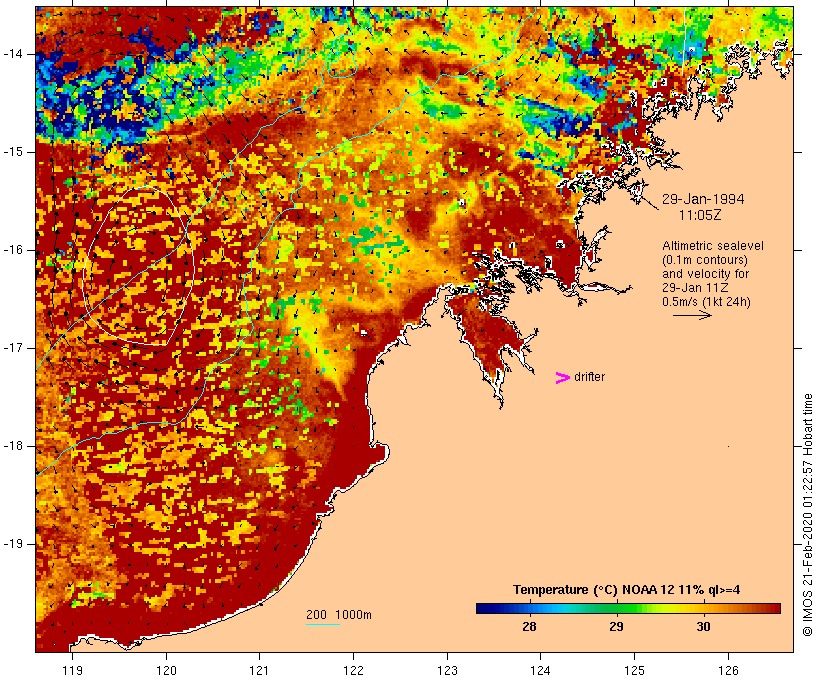Image resolution: width=820 pixels, height=680 pixels.
Task: Click the colorbar at the dark blue end
Action: 482,608
